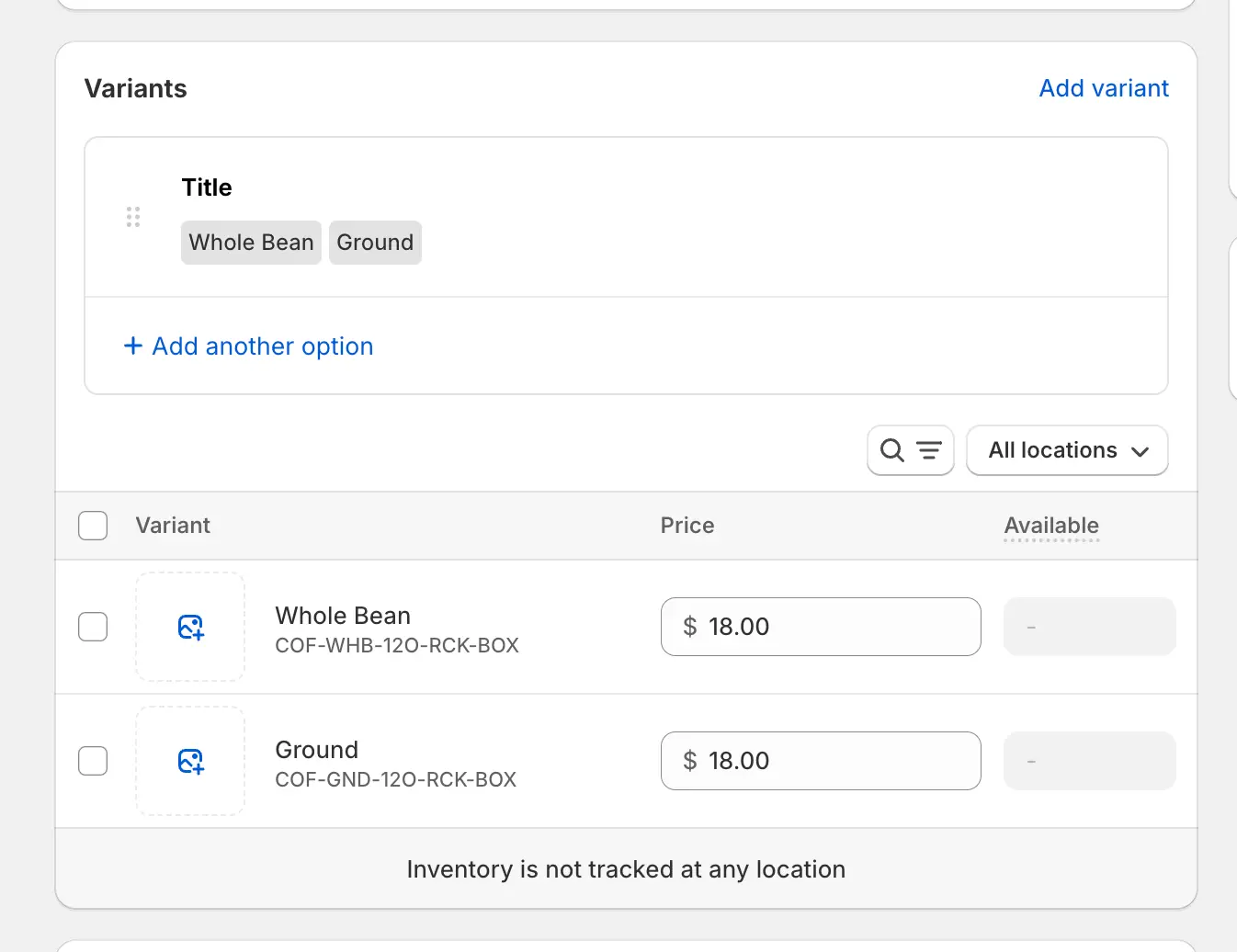
Task: Click the Add variant link
Action: [x=1103, y=88]
